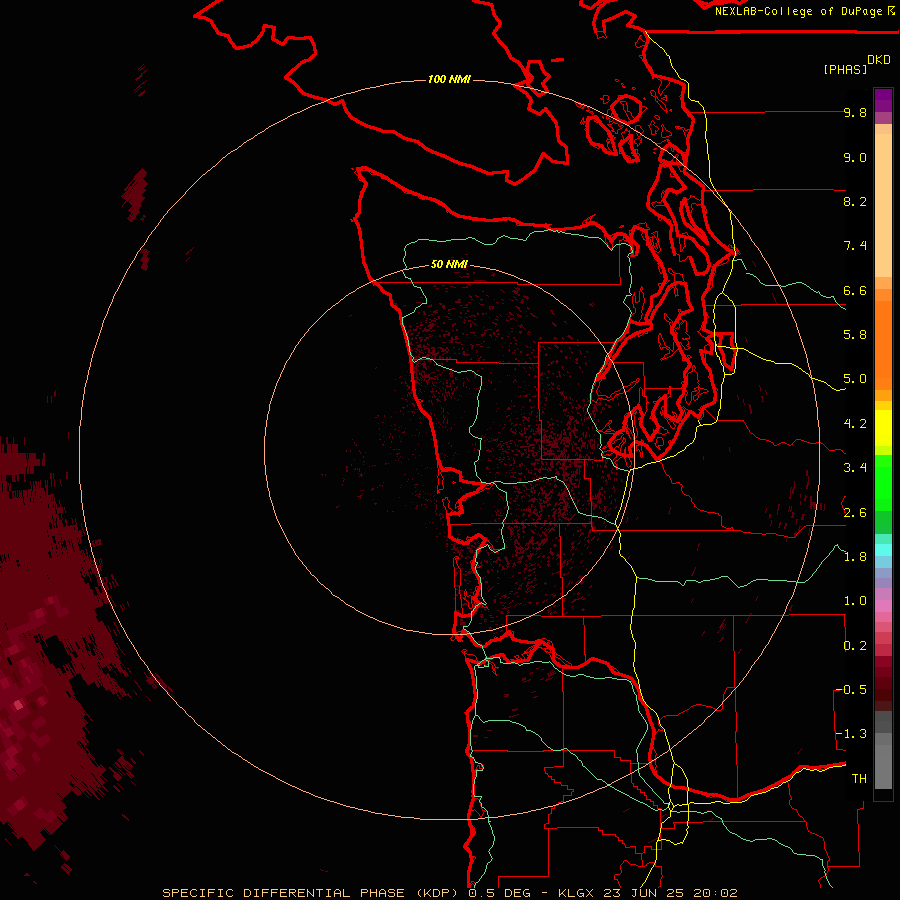Click the 8.2 legend value
This screenshot has height=900, width=900.
coord(855,201)
